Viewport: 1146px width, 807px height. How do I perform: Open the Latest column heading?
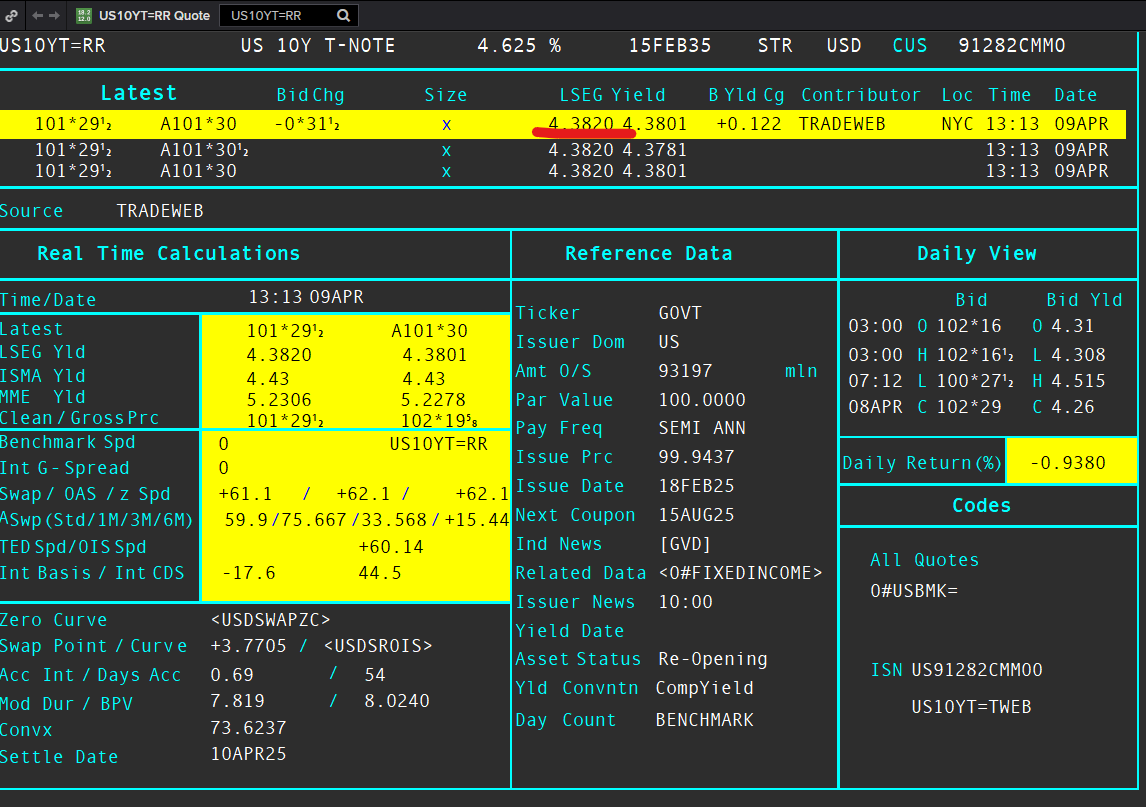pos(139,93)
